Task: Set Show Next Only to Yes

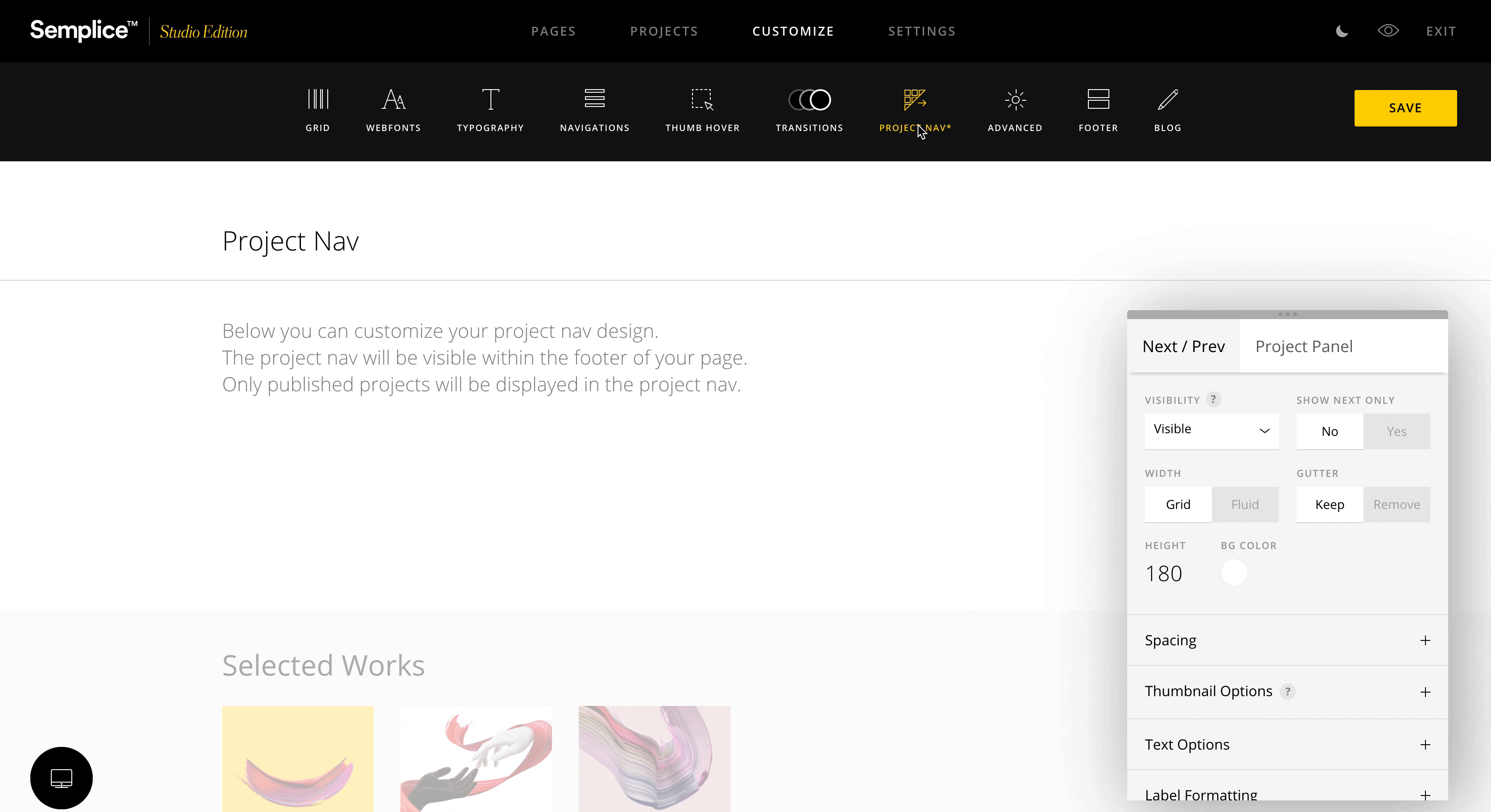Action: pos(1396,431)
